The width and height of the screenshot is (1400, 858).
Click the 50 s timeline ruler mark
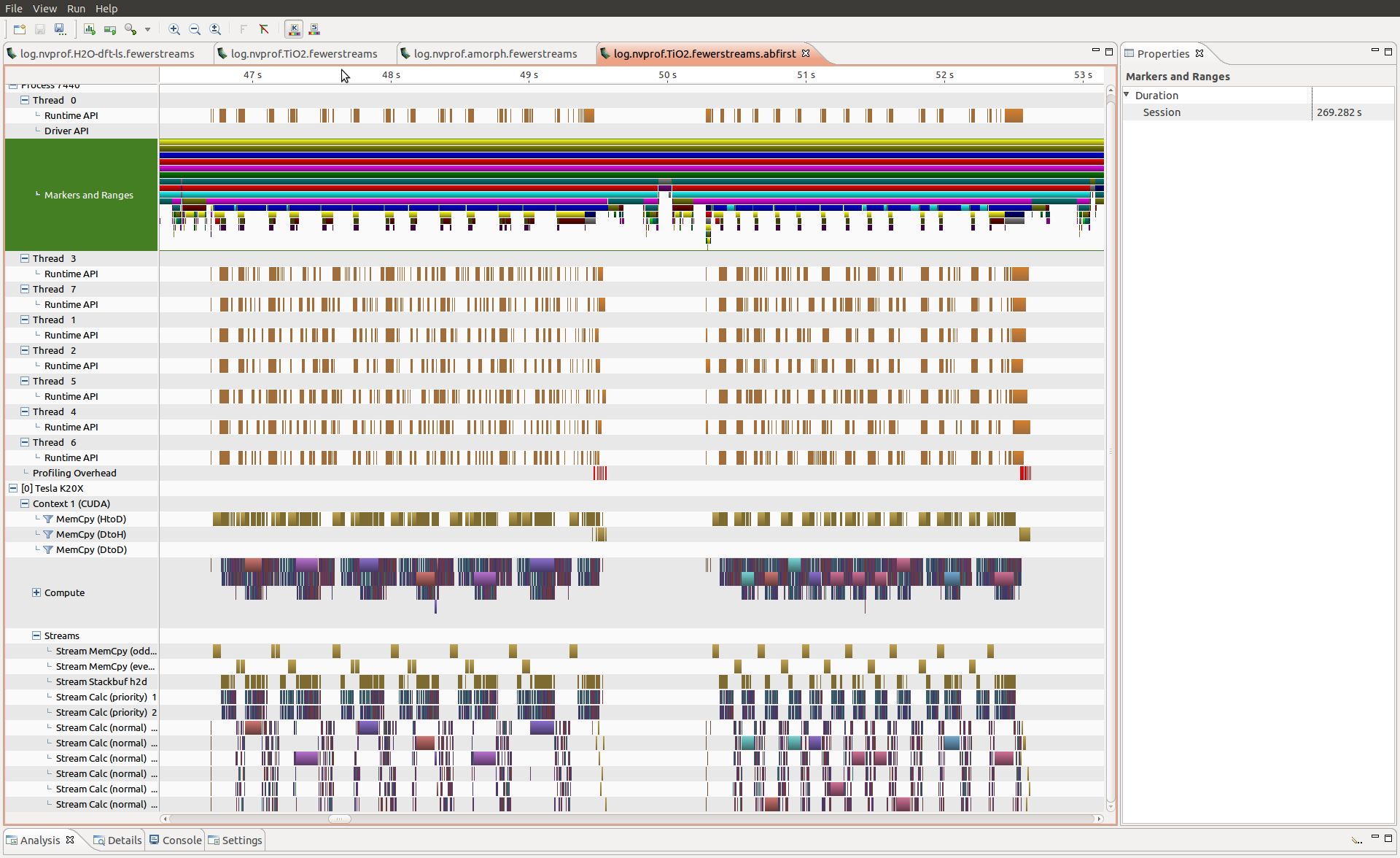click(x=667, y=75)
